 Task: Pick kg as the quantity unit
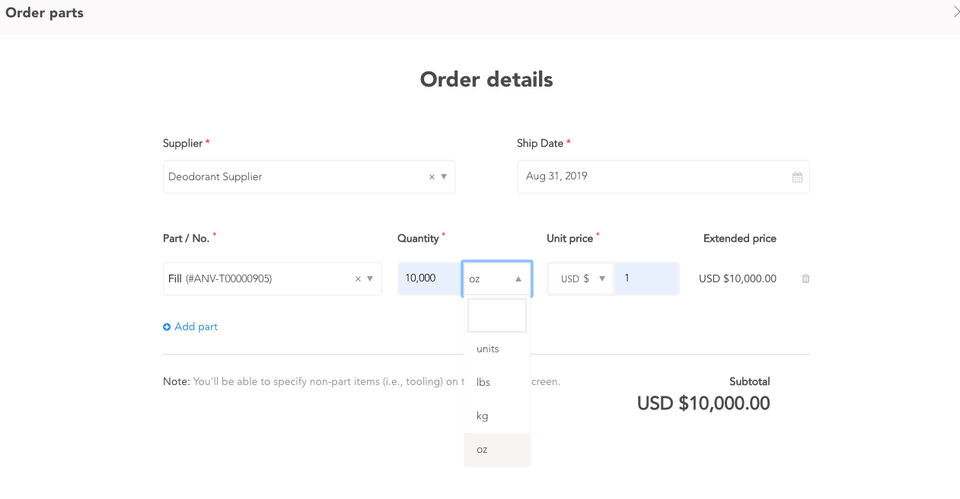483,416
